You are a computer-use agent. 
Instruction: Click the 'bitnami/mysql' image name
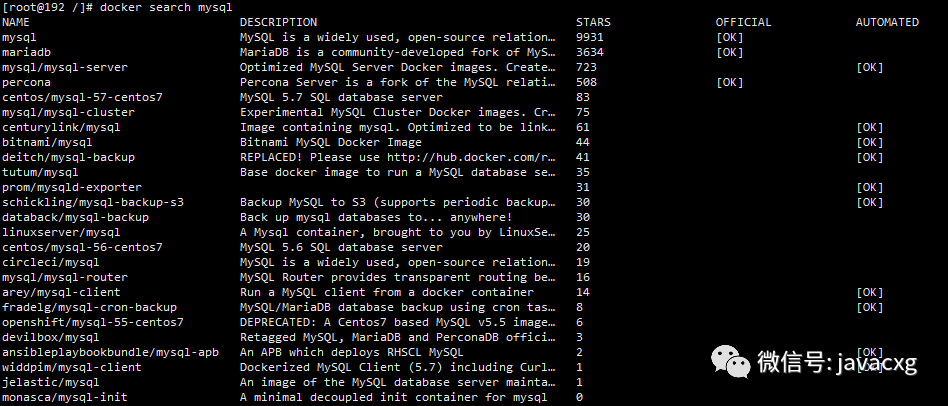pyautogui.click(x=47, y=143)
